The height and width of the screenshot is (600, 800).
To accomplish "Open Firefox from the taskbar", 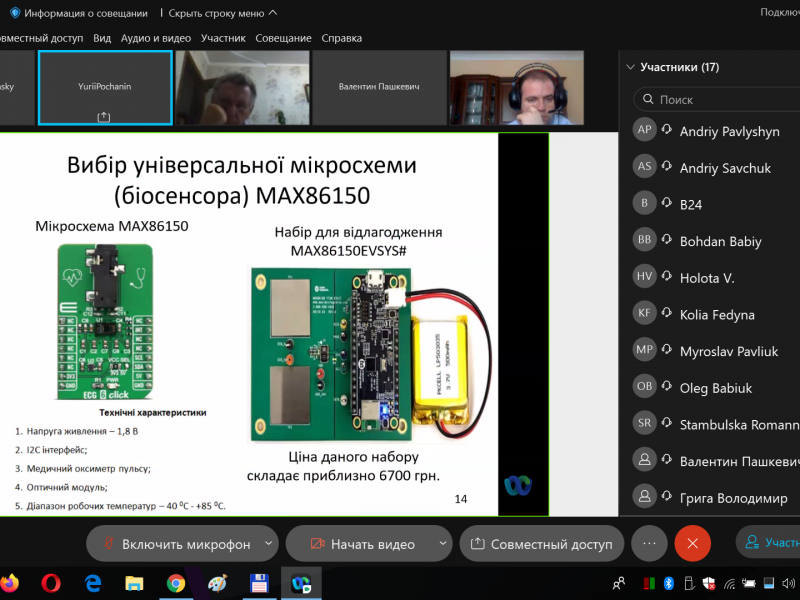I will tap(9, 583).
